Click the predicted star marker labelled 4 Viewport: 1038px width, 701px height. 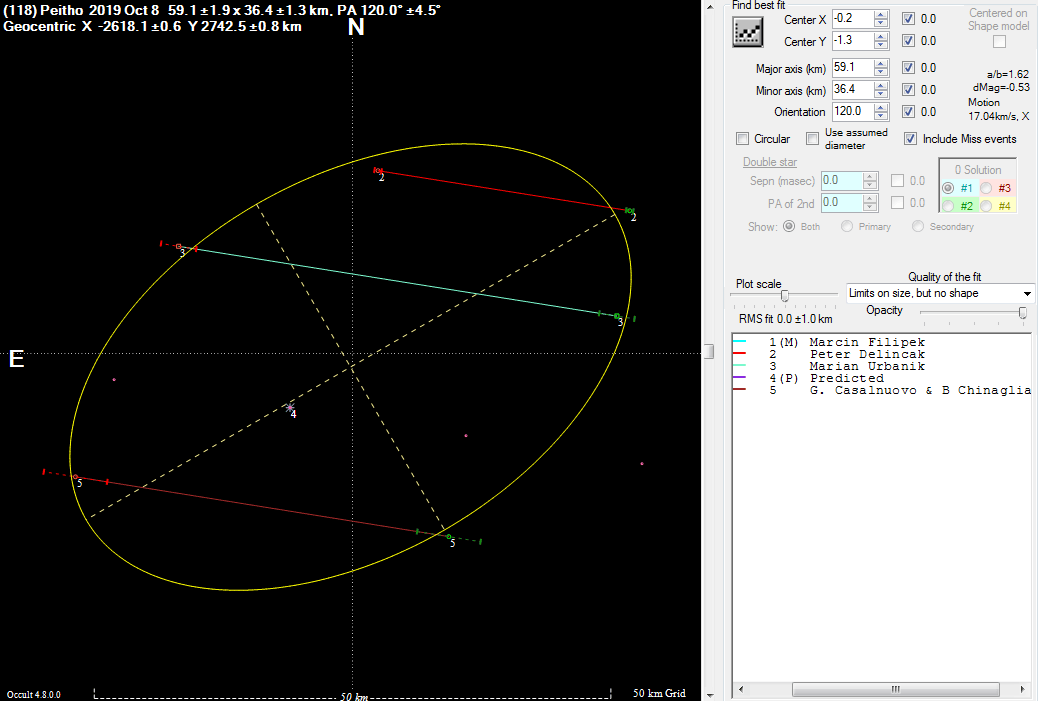(x=290, y=408)
